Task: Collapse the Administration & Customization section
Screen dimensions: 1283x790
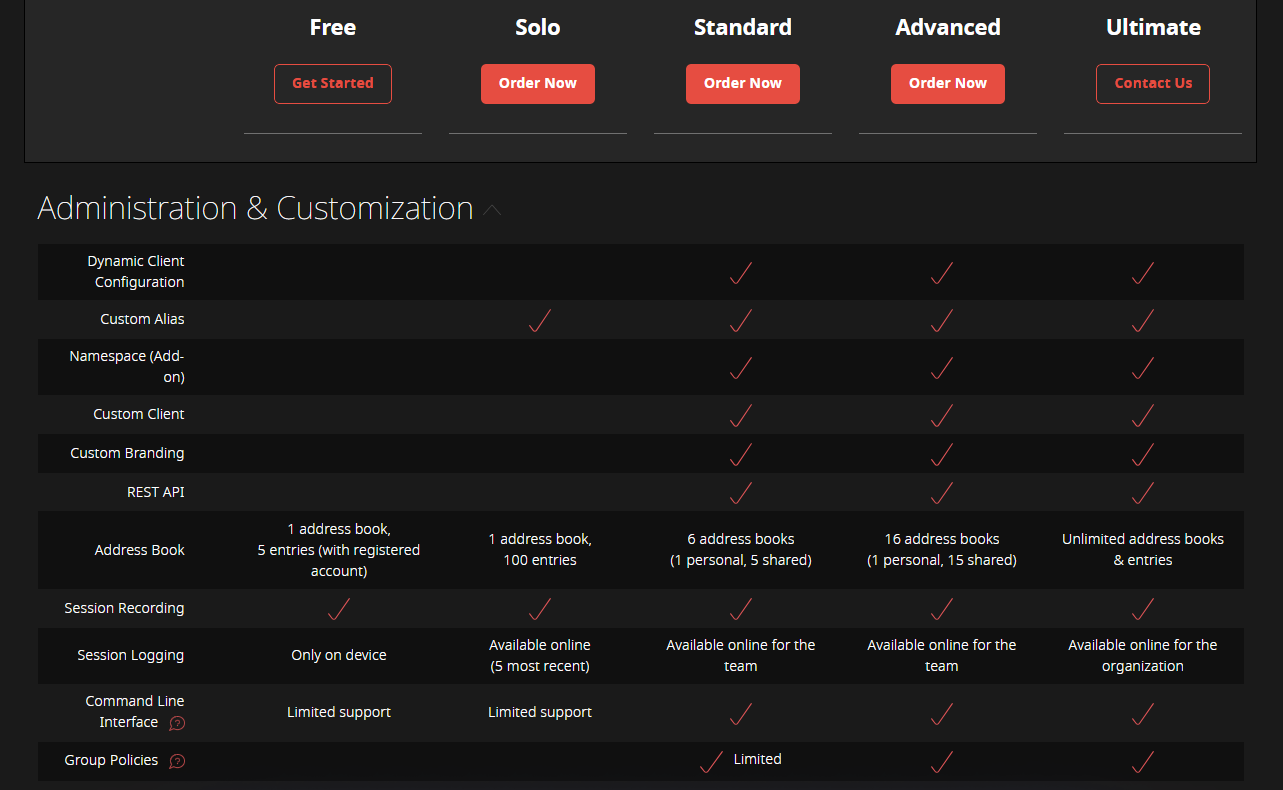Action: (x=492, y=210)
